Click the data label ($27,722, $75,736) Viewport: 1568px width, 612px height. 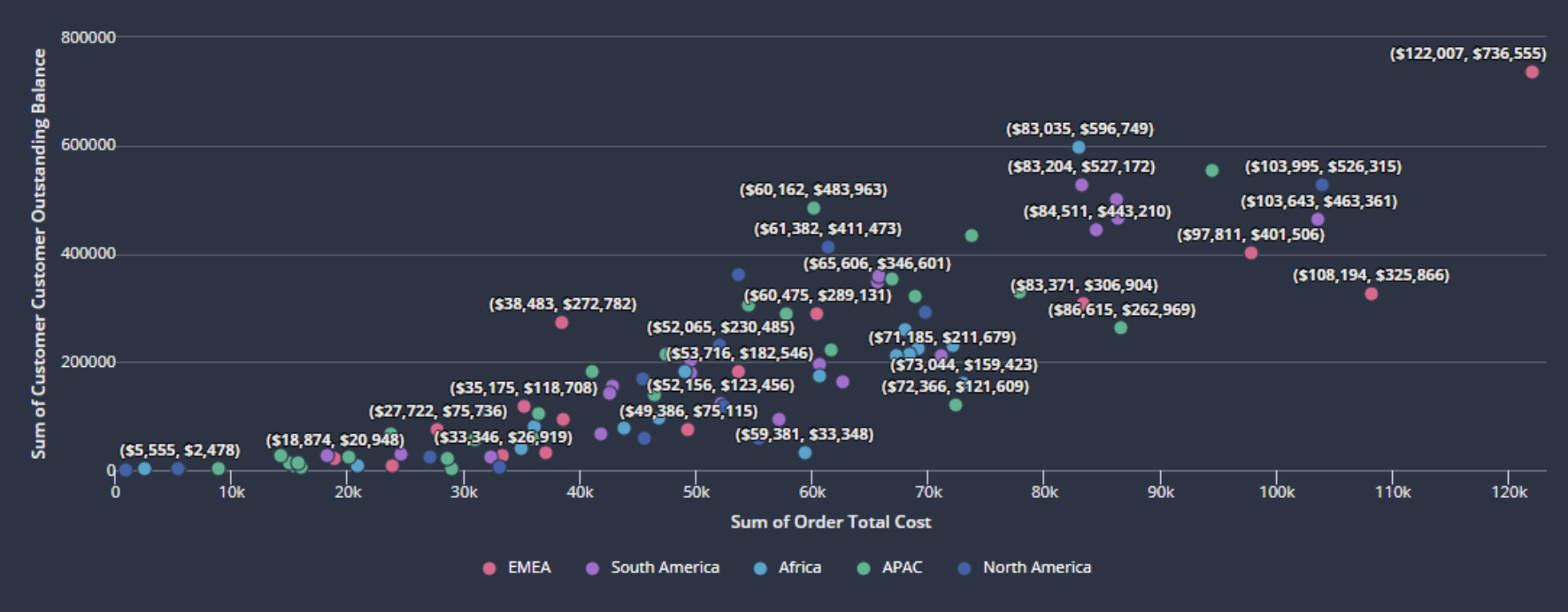click(x=438, y=410)
